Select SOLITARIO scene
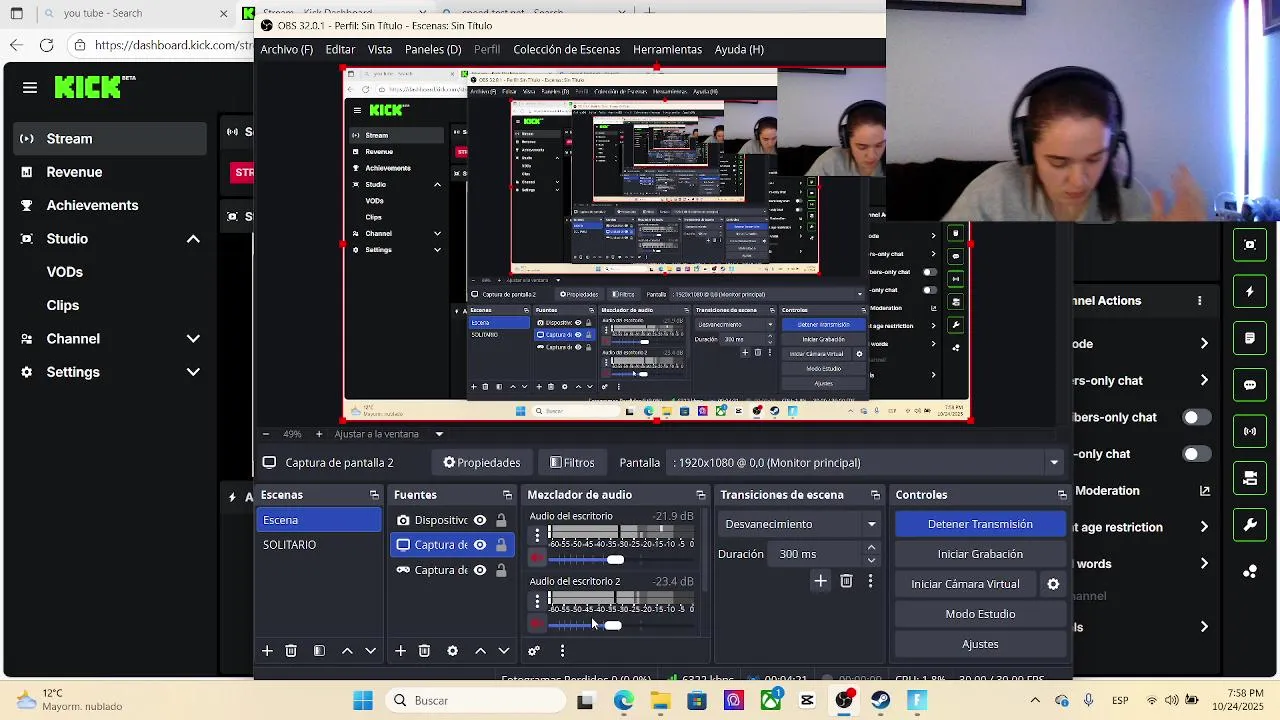1280x720 pixels. pos(318,545)
